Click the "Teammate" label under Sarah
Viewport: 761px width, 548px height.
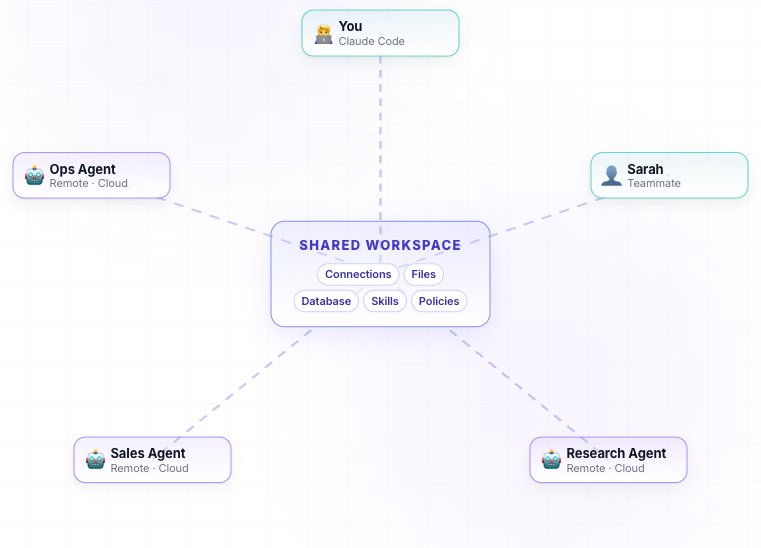(654, 183)
